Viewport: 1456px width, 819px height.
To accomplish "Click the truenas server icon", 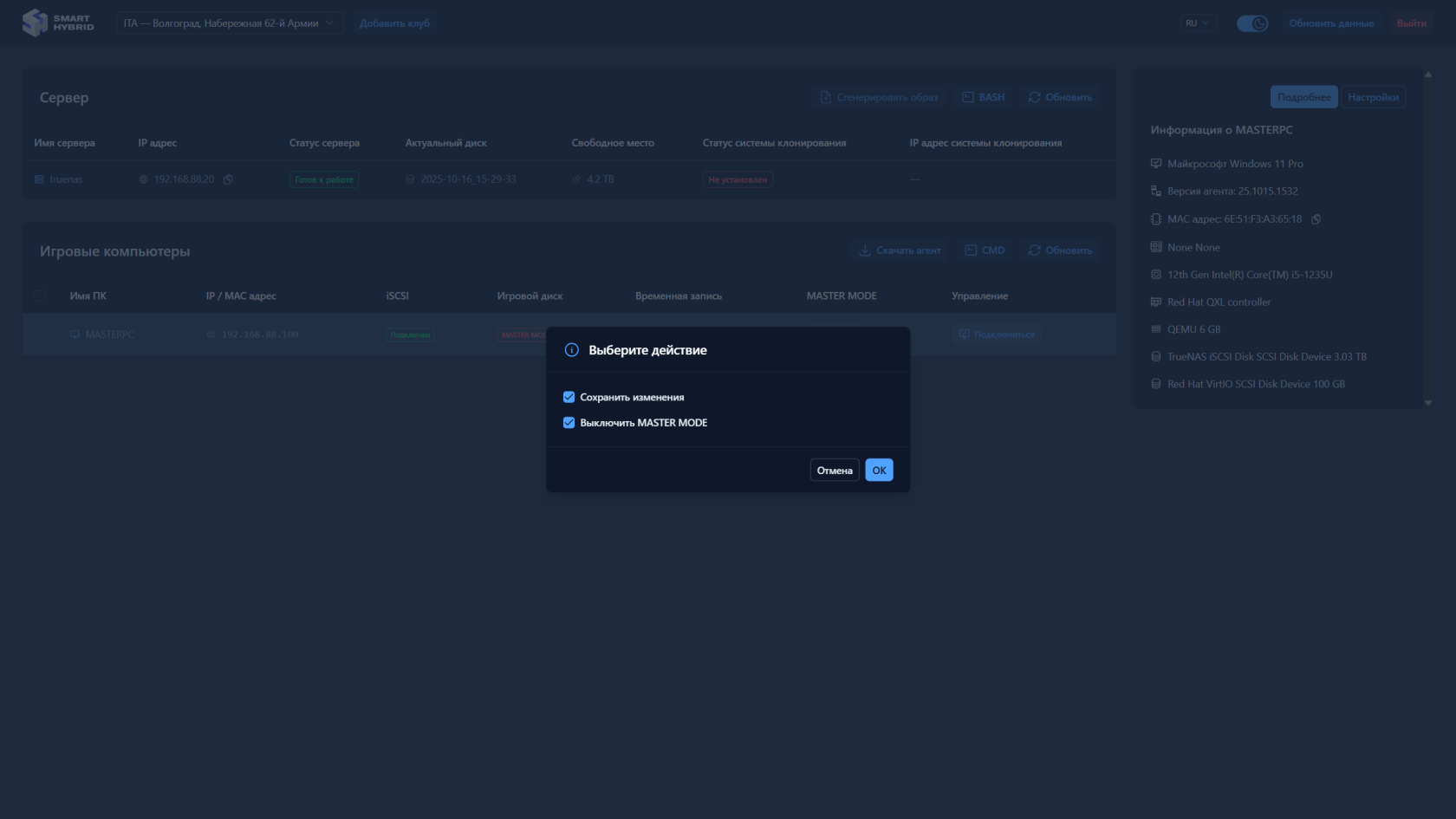I will pyautogui.click(x=39, y=179).
